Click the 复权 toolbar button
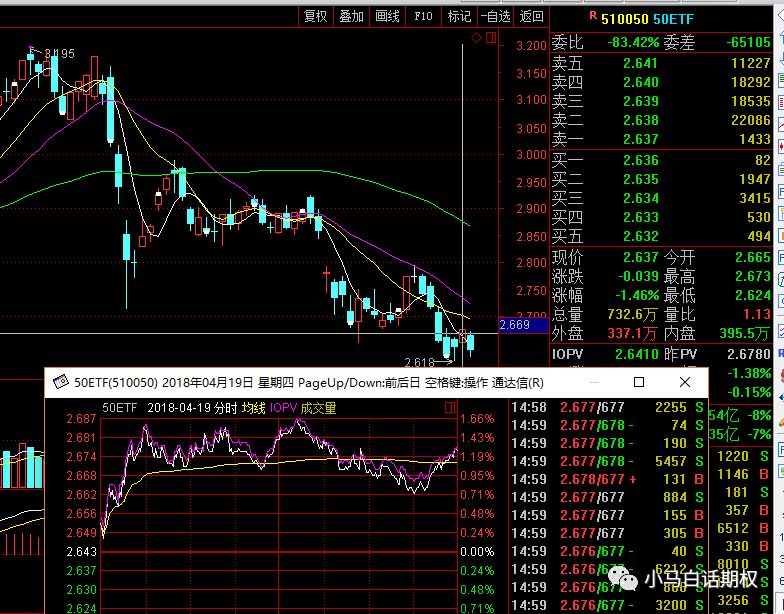 pos(315,16)
